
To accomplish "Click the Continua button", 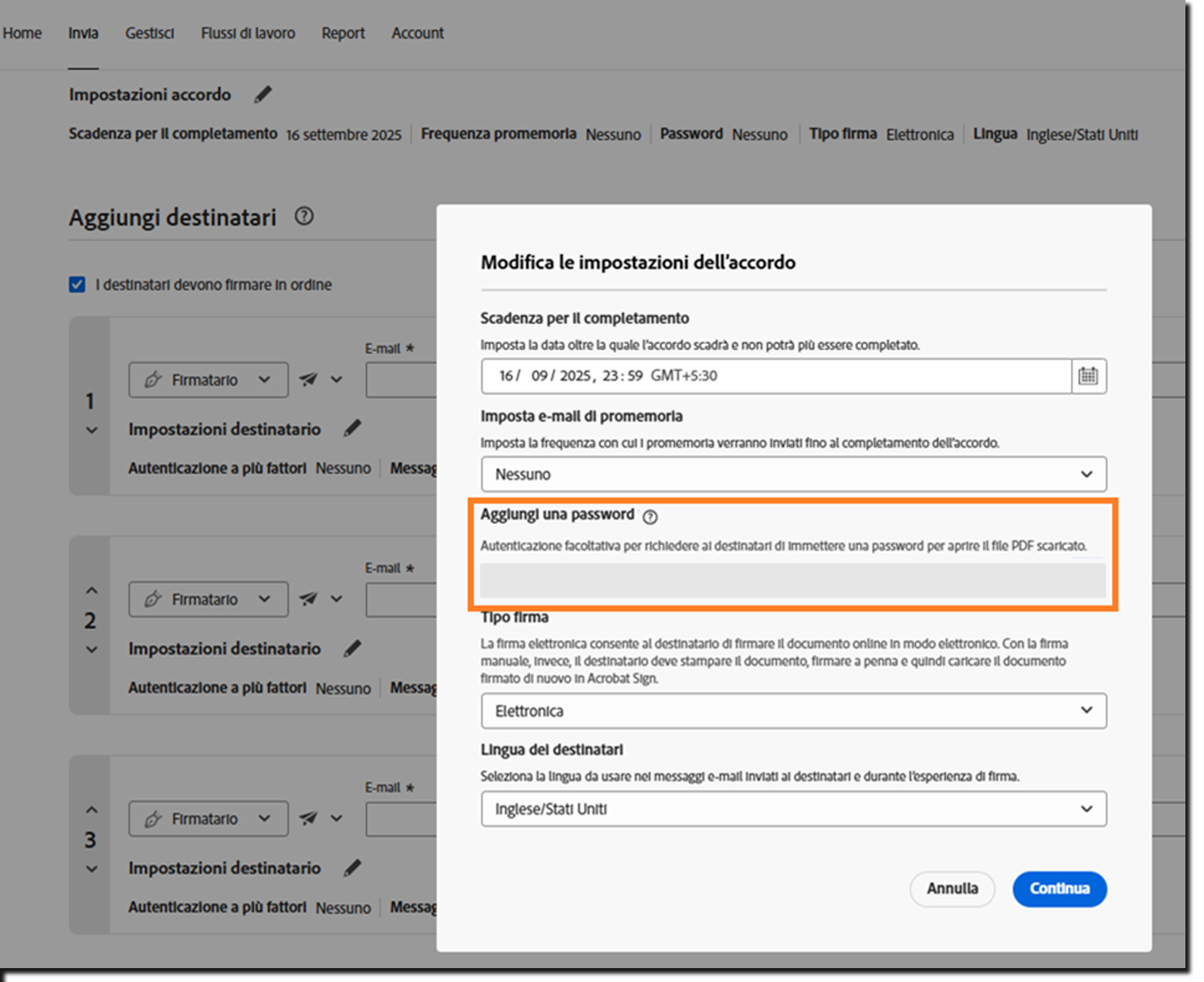I will 1059,889.
